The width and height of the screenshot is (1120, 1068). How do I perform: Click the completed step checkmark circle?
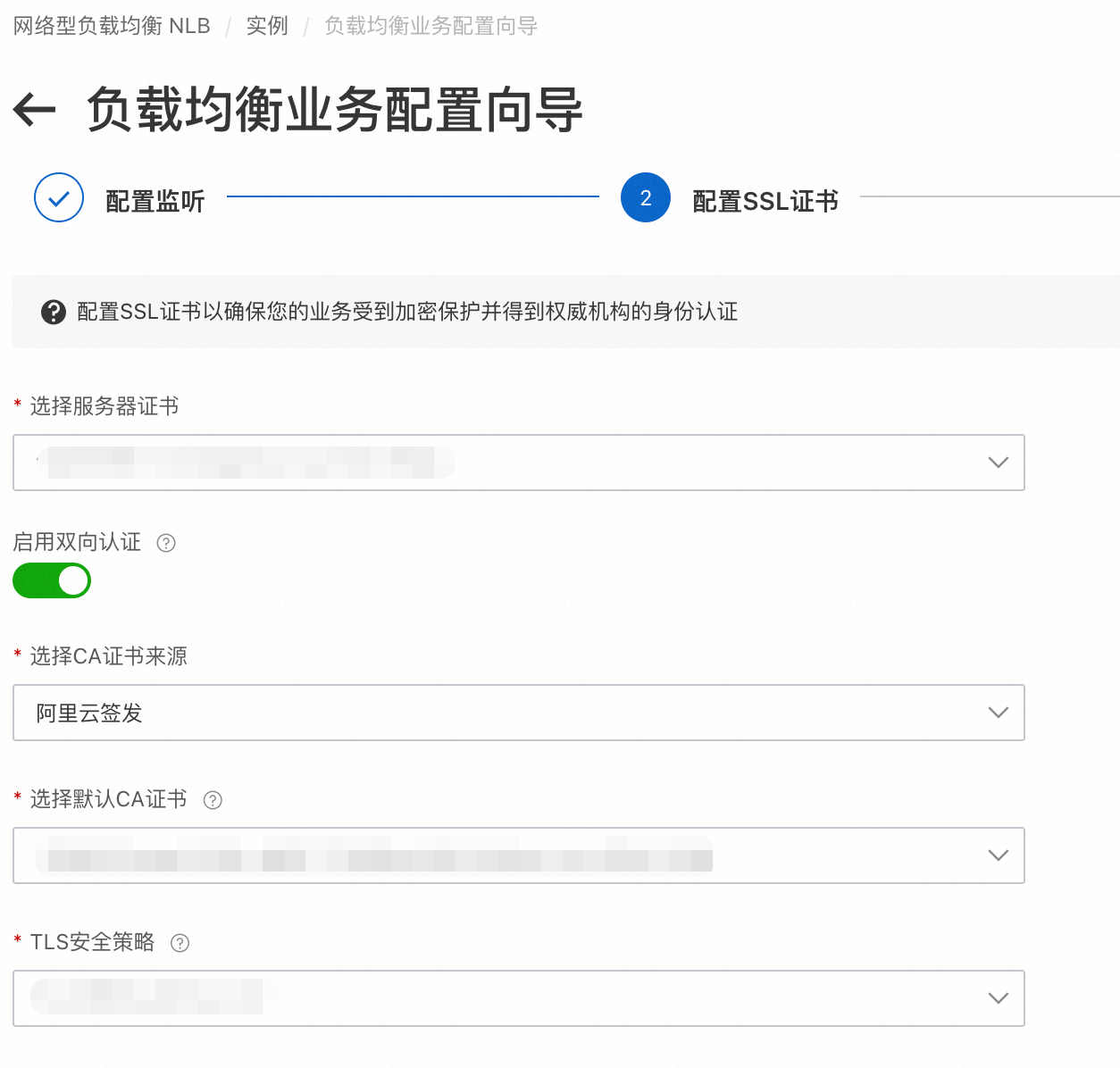click(x=59, y=198)
